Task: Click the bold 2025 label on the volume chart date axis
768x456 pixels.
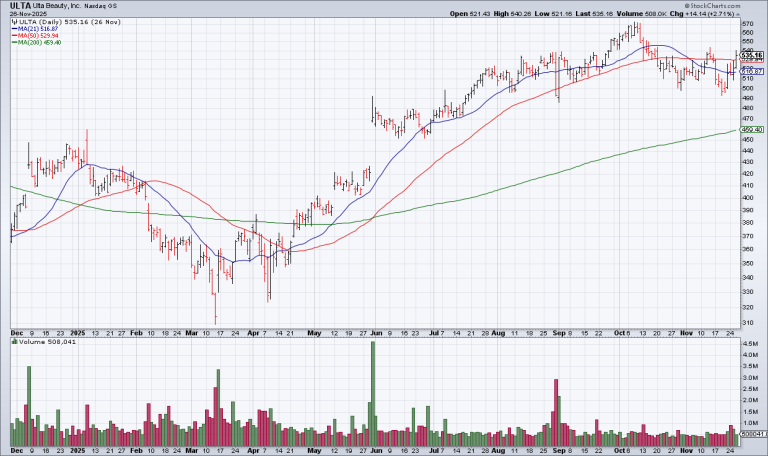Action: (x=77, y=450)
